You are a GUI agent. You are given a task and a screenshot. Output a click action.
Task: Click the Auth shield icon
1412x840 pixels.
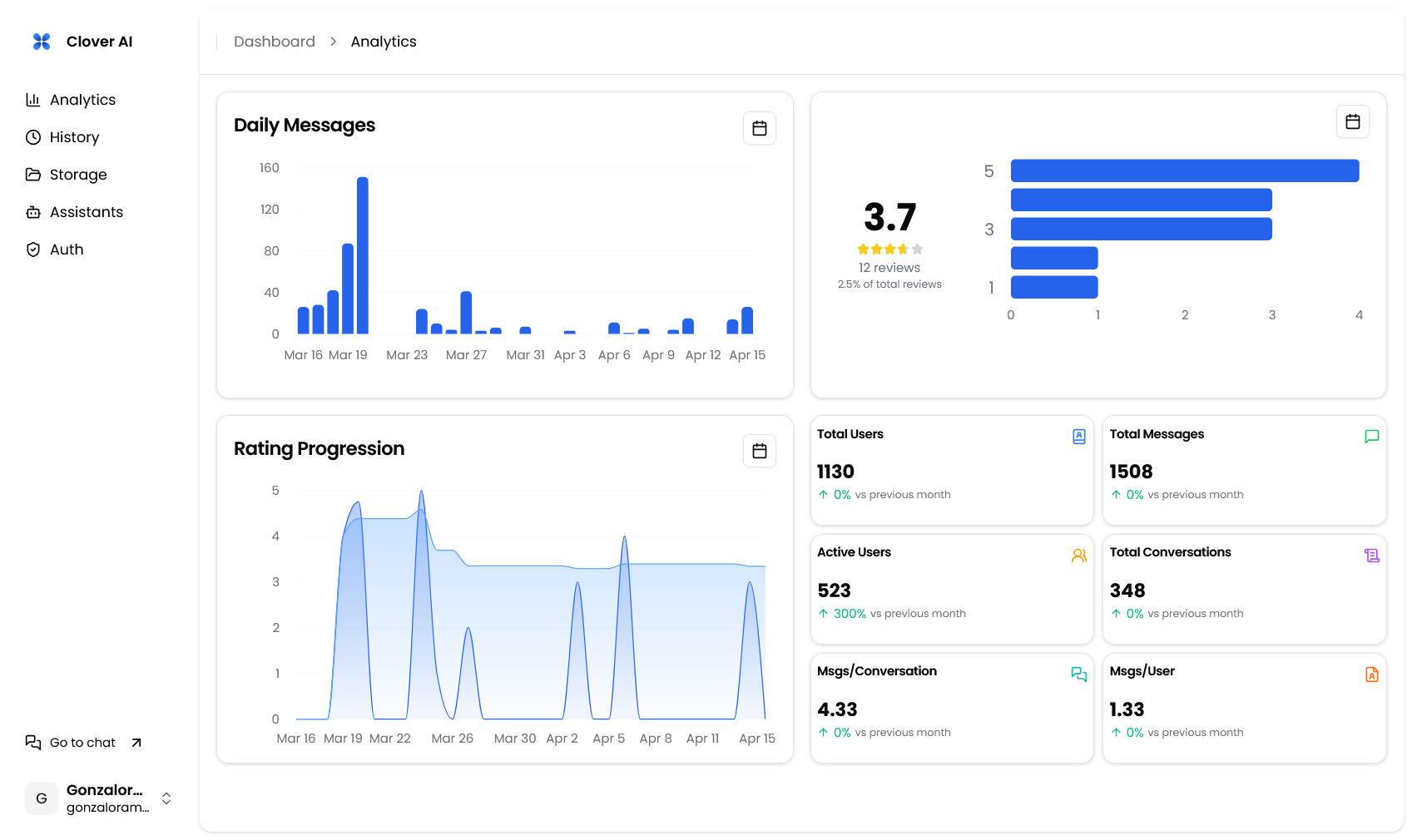click(x=33, y=250)
